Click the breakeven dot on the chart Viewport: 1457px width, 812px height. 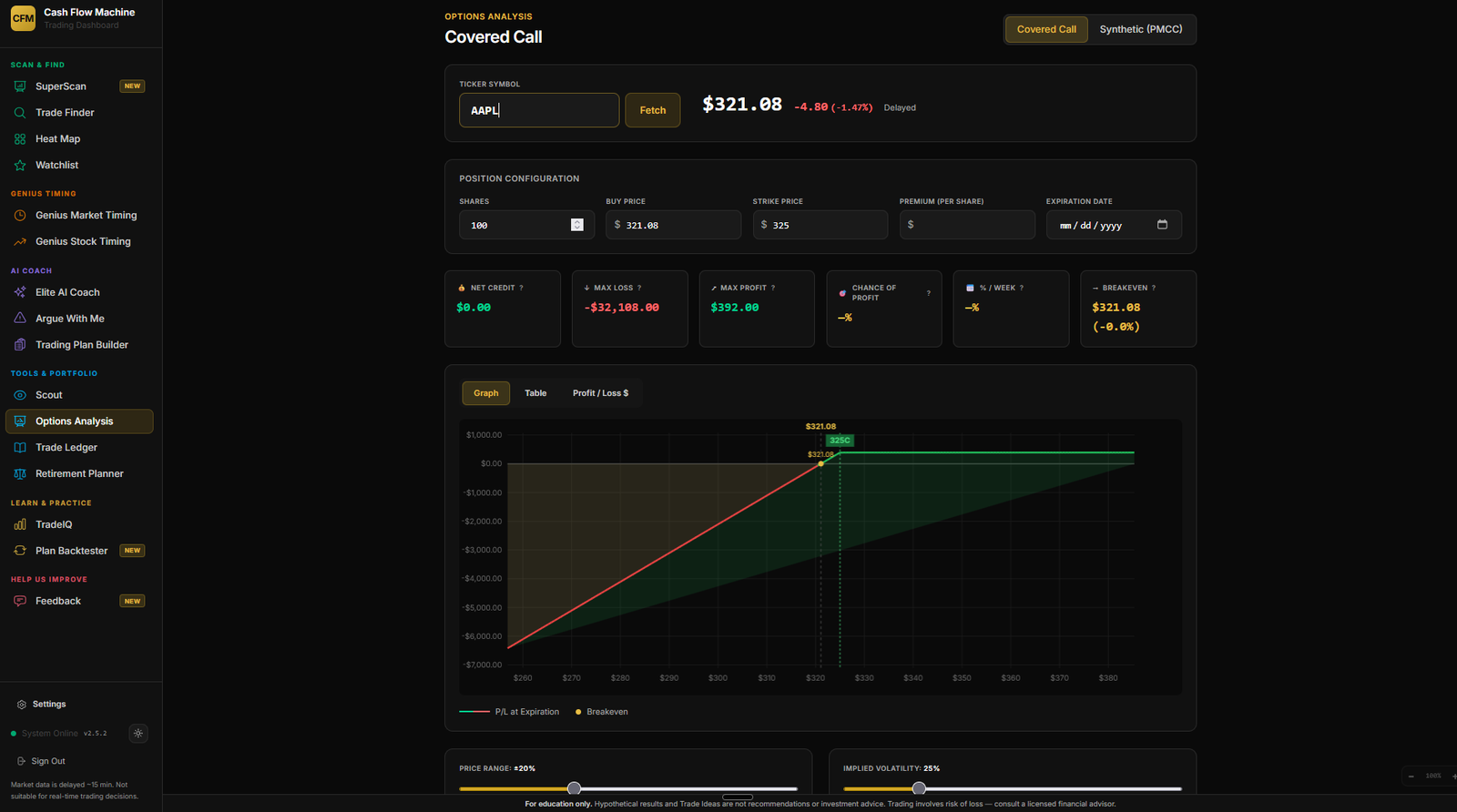820,464
